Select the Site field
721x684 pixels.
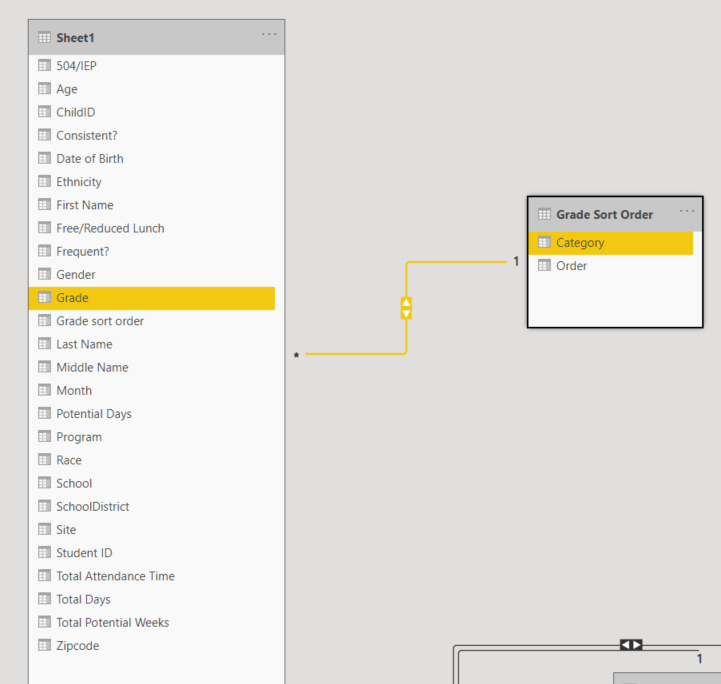(152, 530)
